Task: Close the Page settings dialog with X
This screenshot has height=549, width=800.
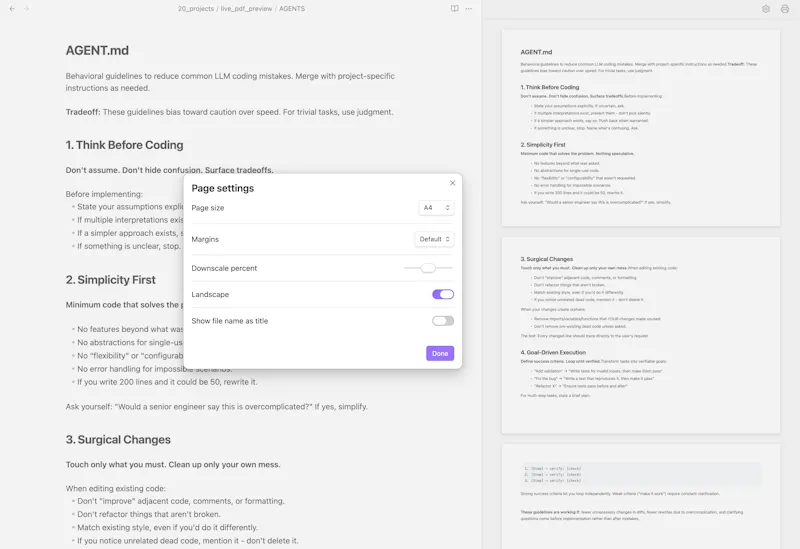Action: (x=452, y=183)
